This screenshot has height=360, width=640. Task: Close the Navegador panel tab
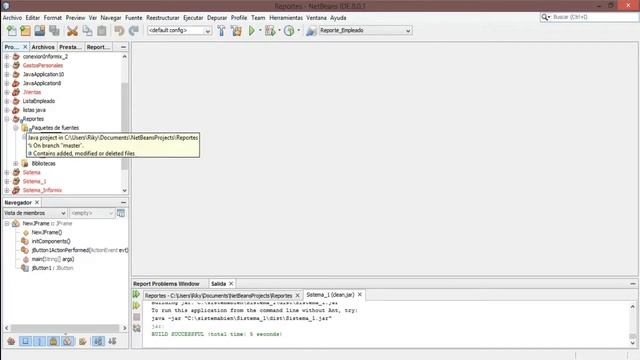[37, 202]
